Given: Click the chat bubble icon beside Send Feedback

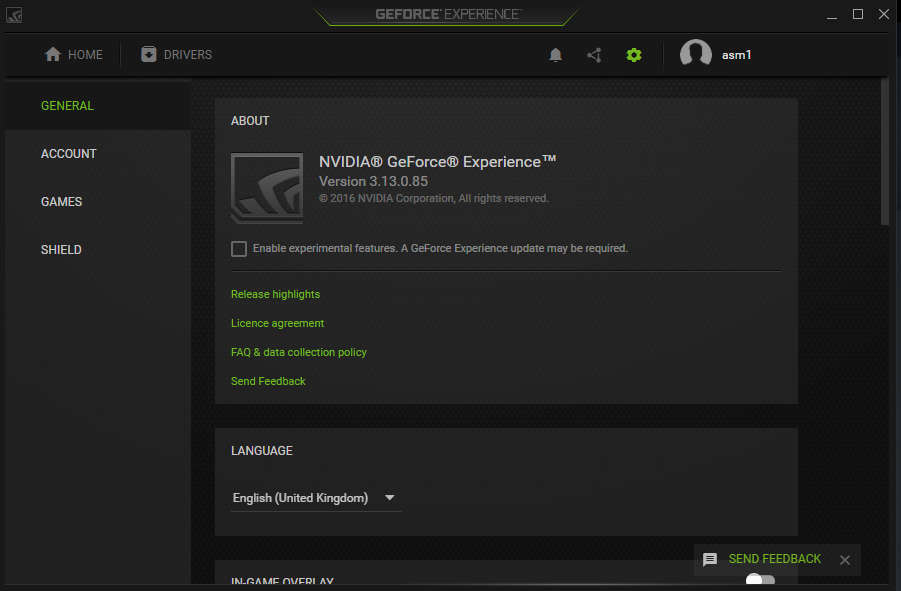Looking at the screenshot, I should point(710,559).
